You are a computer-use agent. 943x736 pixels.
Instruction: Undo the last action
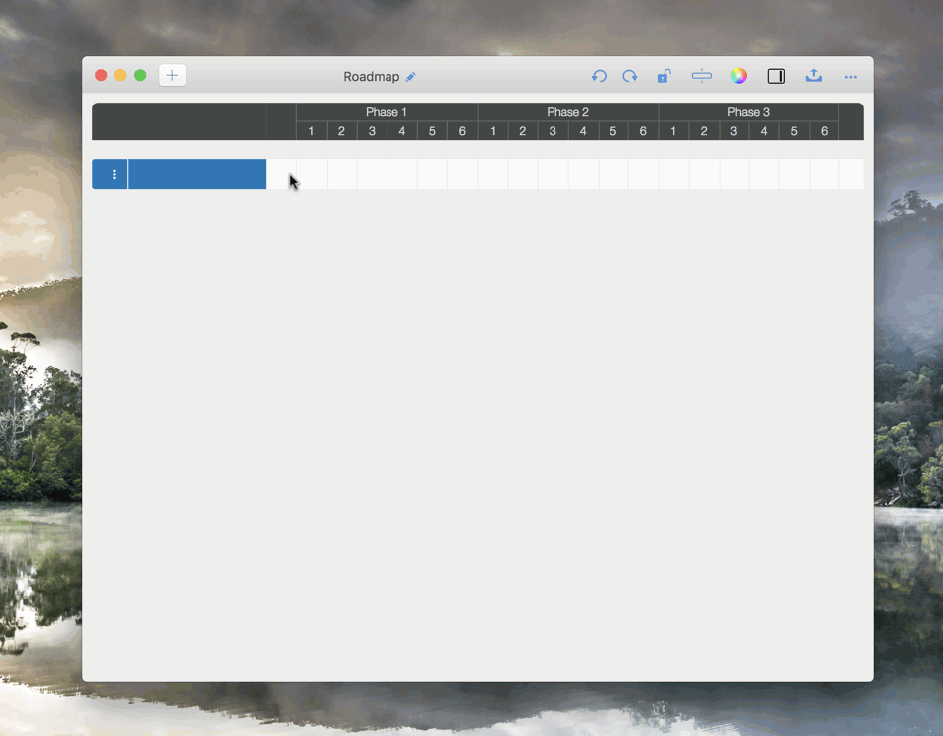tap(599, 76)
